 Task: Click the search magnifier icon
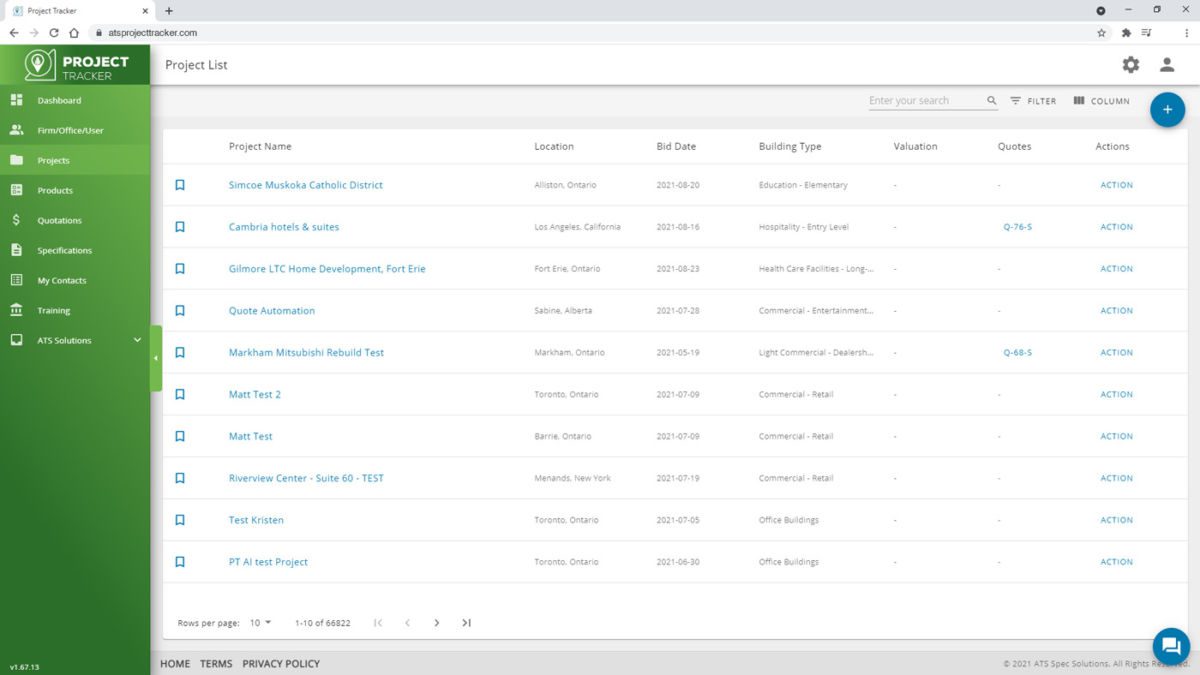pyautogui.click(x=992, y=101)
